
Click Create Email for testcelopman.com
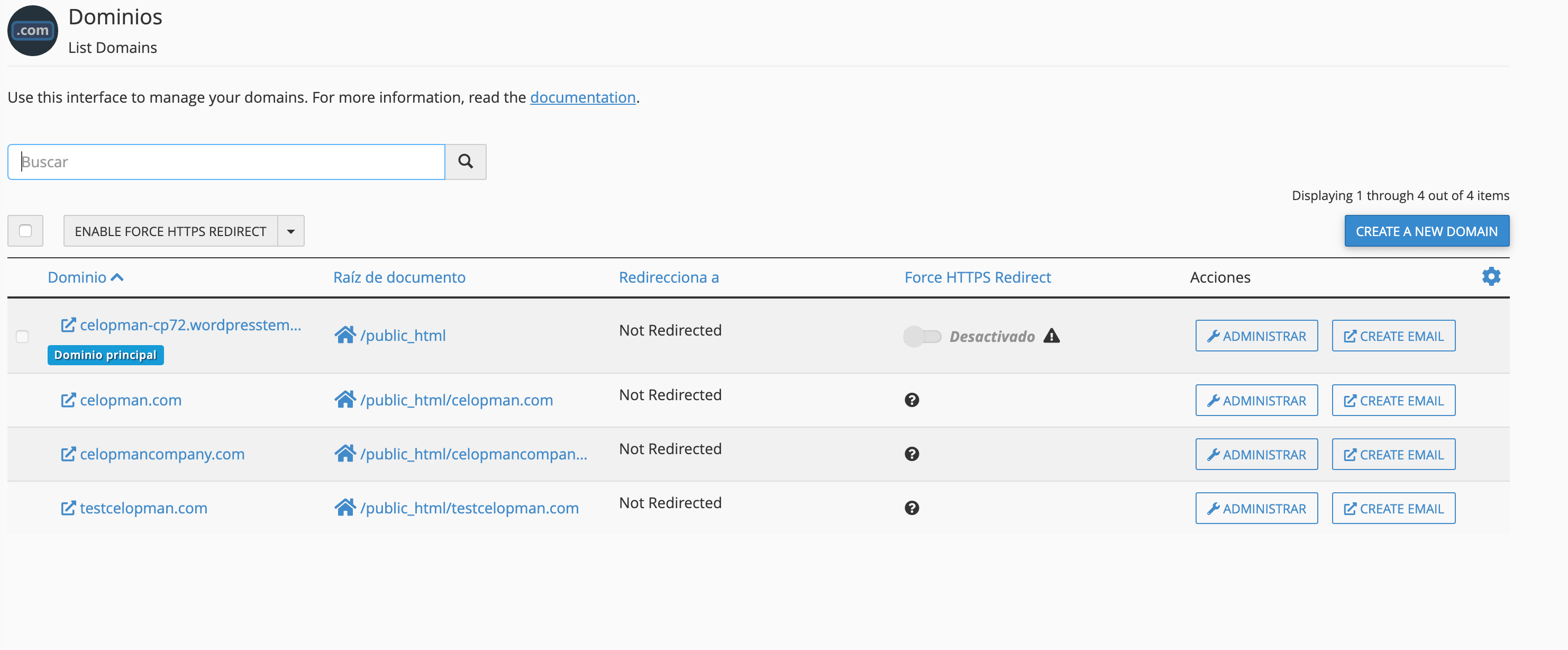pyautogui.click(x=1393, y=508)
